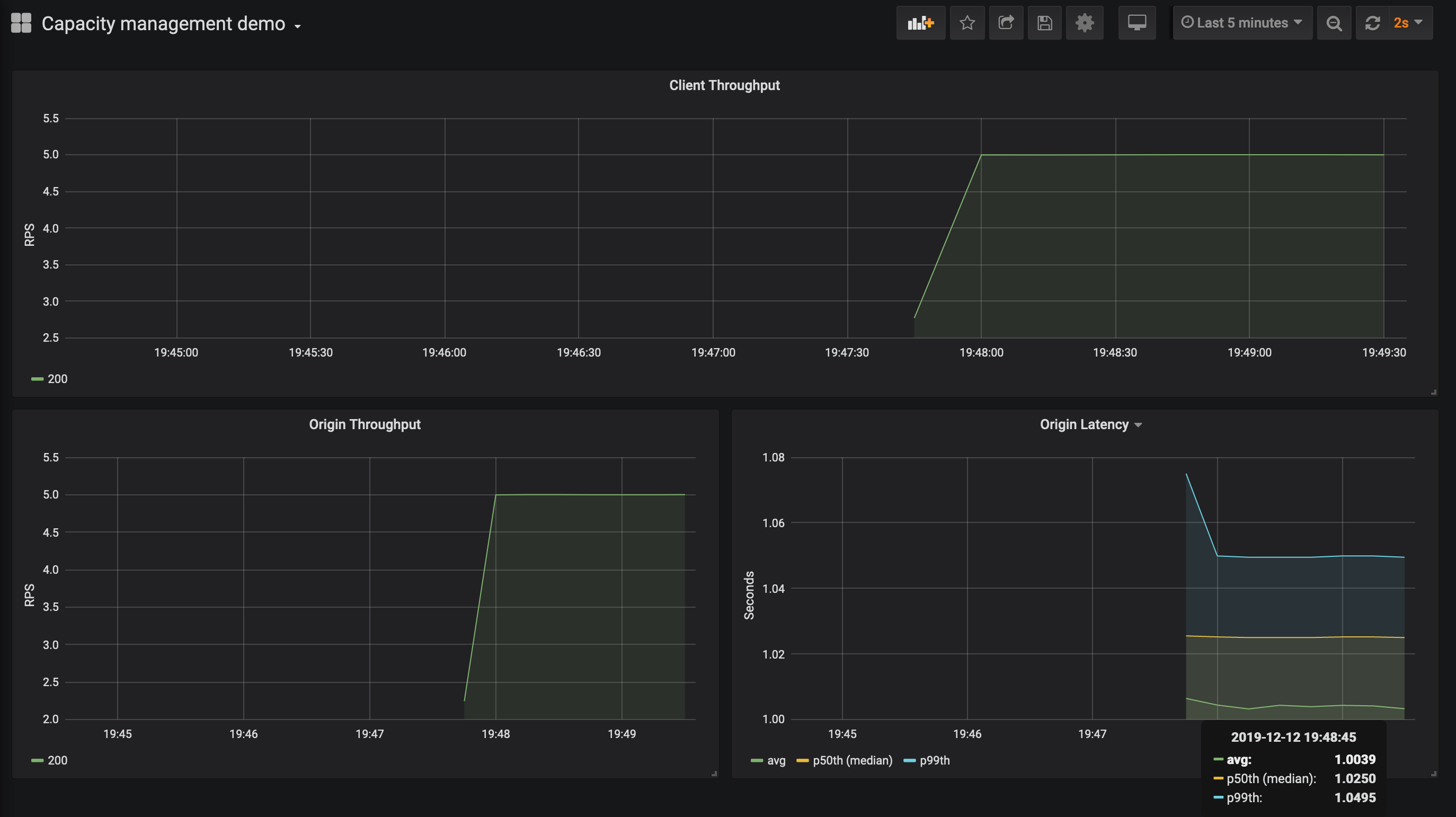Click the 19:48:00 label on Client Throughput axis
Image resolution: width=1456 pixels, height=817 pixels.
click(x=981, y=352)
